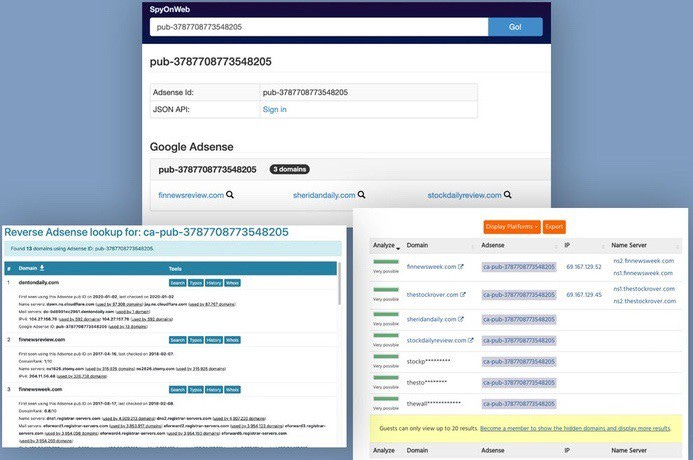Click the green analyze bar for thewall row

(386, 399)
